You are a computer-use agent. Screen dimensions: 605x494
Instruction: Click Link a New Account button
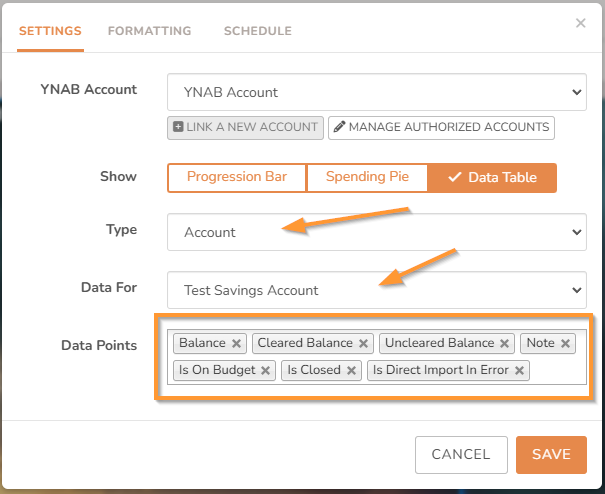point(245,128)
